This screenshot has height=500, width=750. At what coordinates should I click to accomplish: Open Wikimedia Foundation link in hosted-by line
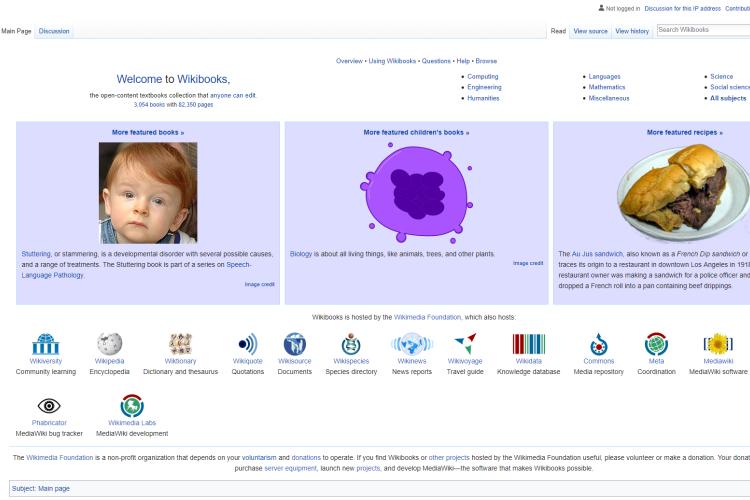pos(428,317)
